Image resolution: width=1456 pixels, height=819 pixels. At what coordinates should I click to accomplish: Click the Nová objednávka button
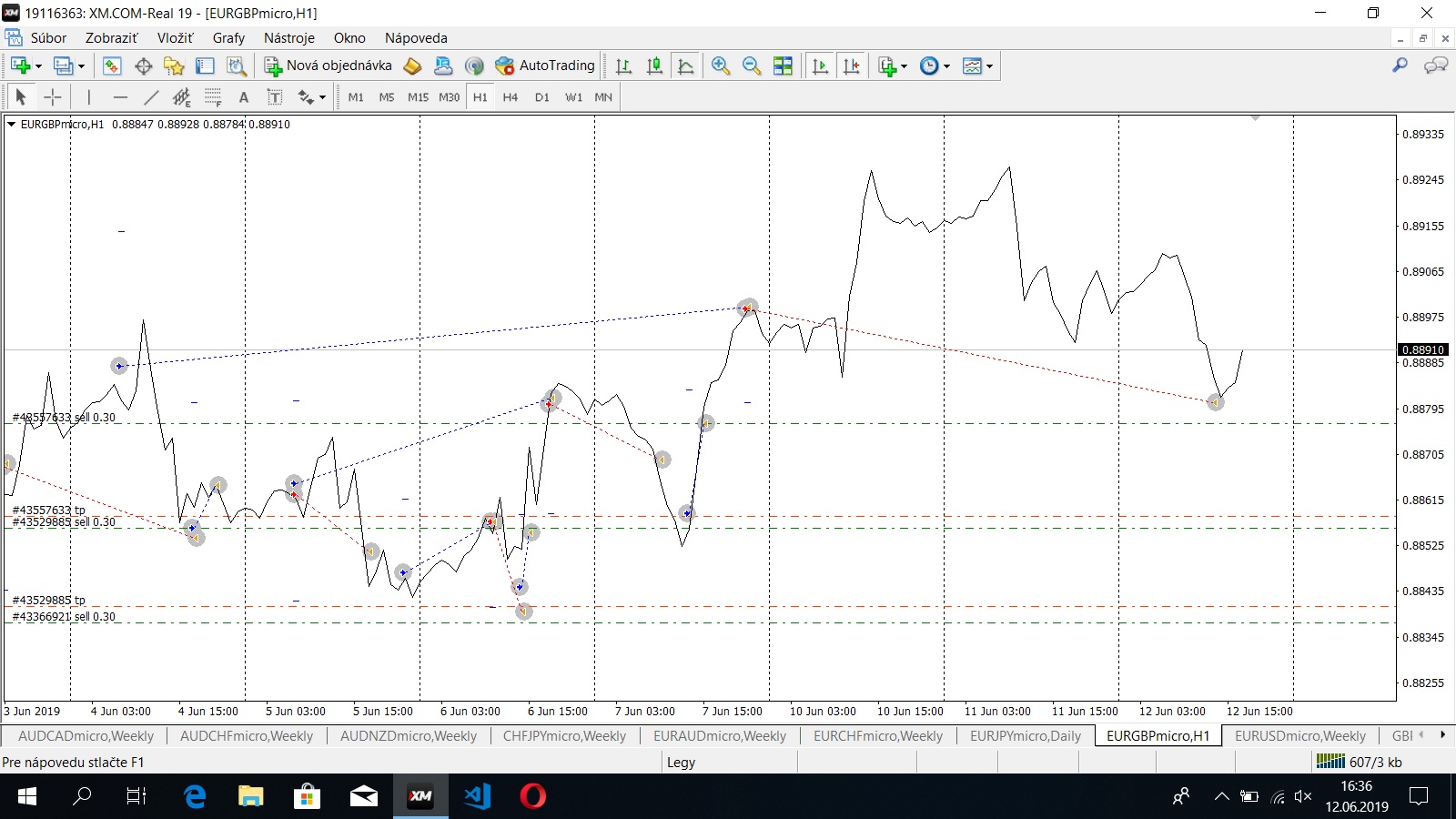[328, 66]
